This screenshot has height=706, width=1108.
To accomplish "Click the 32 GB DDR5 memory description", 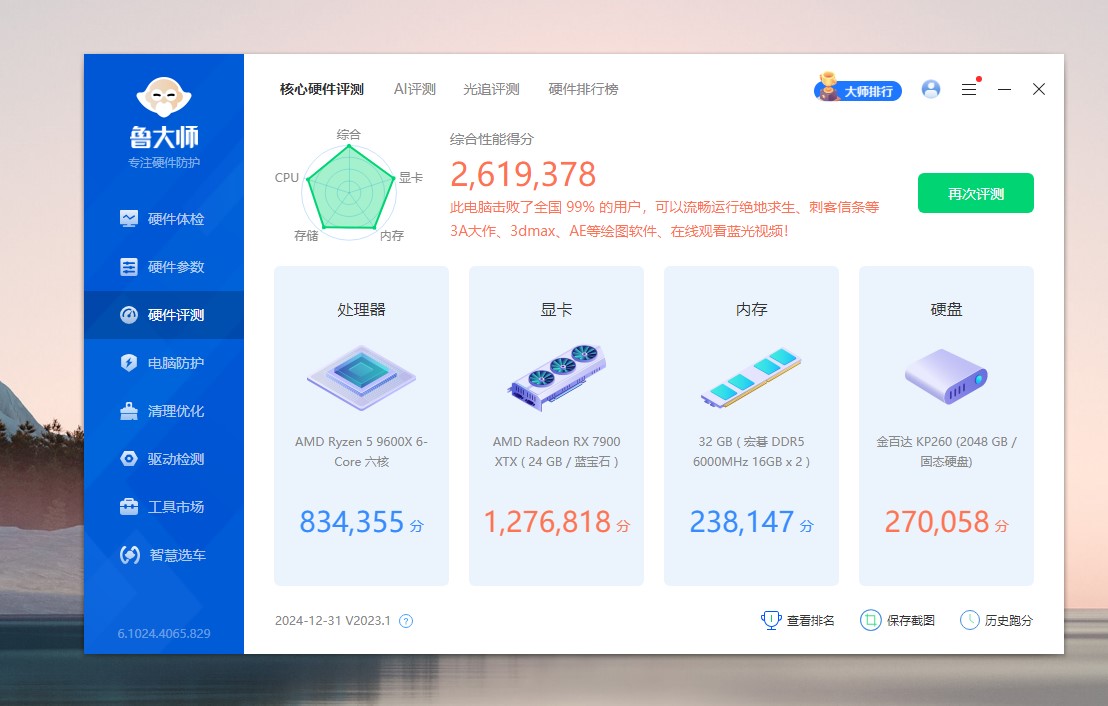I will pyautogui.click(x=751, y=452).
